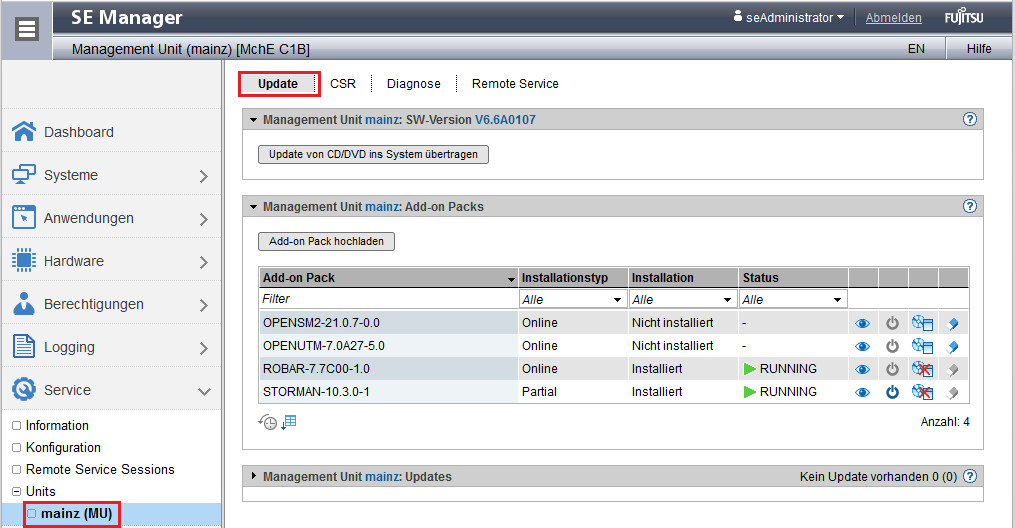Open the Status filter dropdown
Screen dimensions: 1015x528
coord(792,299)
